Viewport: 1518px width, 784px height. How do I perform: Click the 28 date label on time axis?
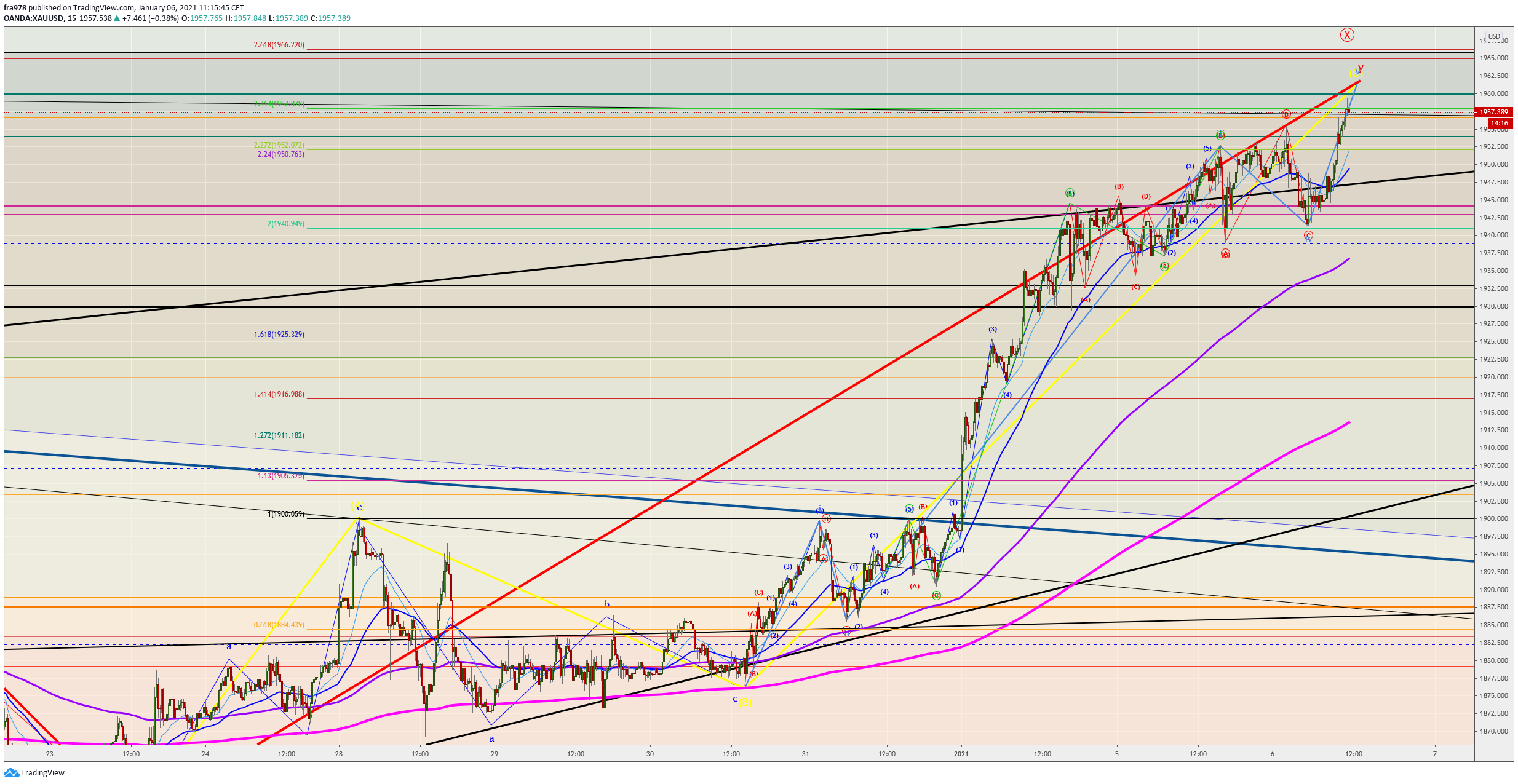click(339, 754)
